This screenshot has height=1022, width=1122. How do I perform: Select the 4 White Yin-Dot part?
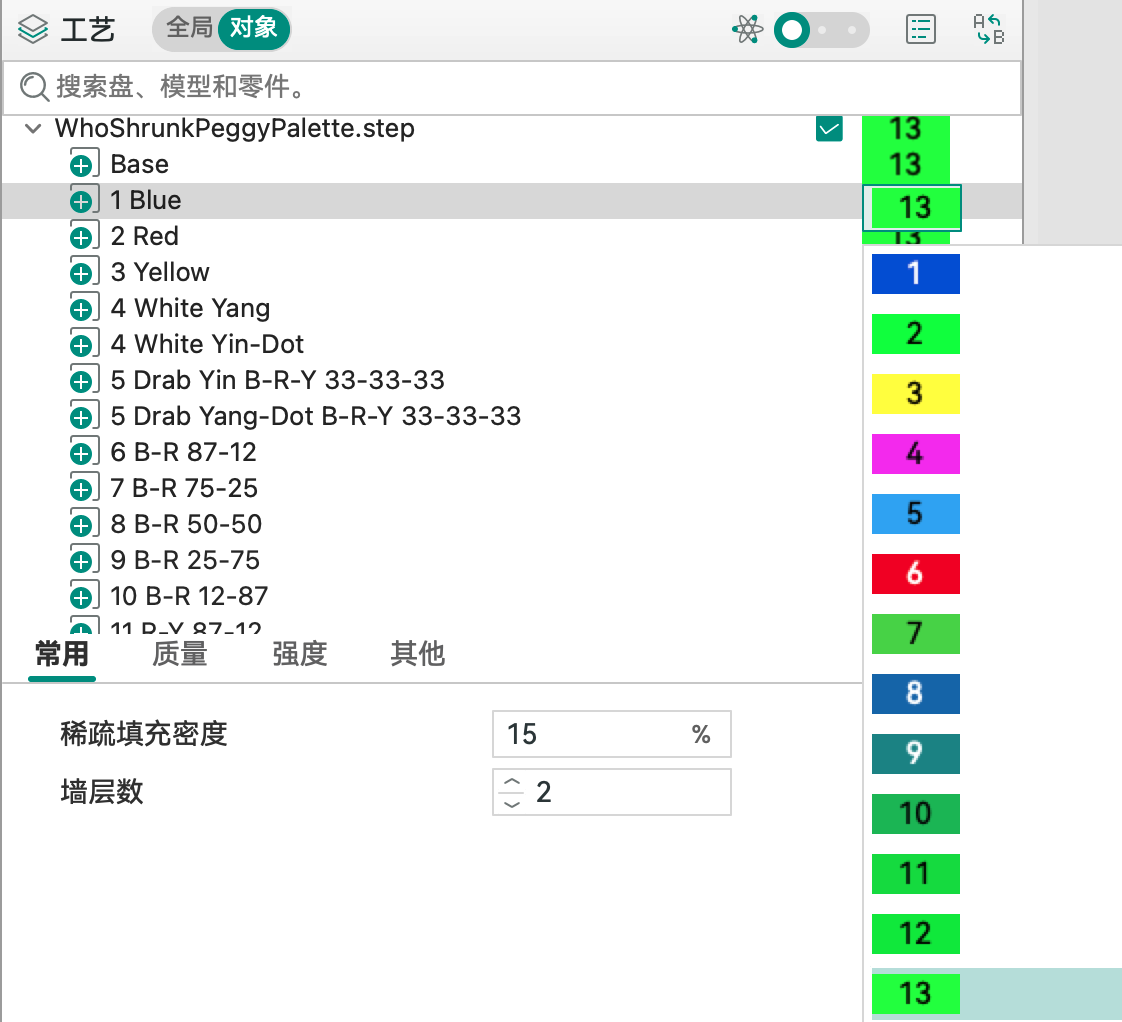208,344
